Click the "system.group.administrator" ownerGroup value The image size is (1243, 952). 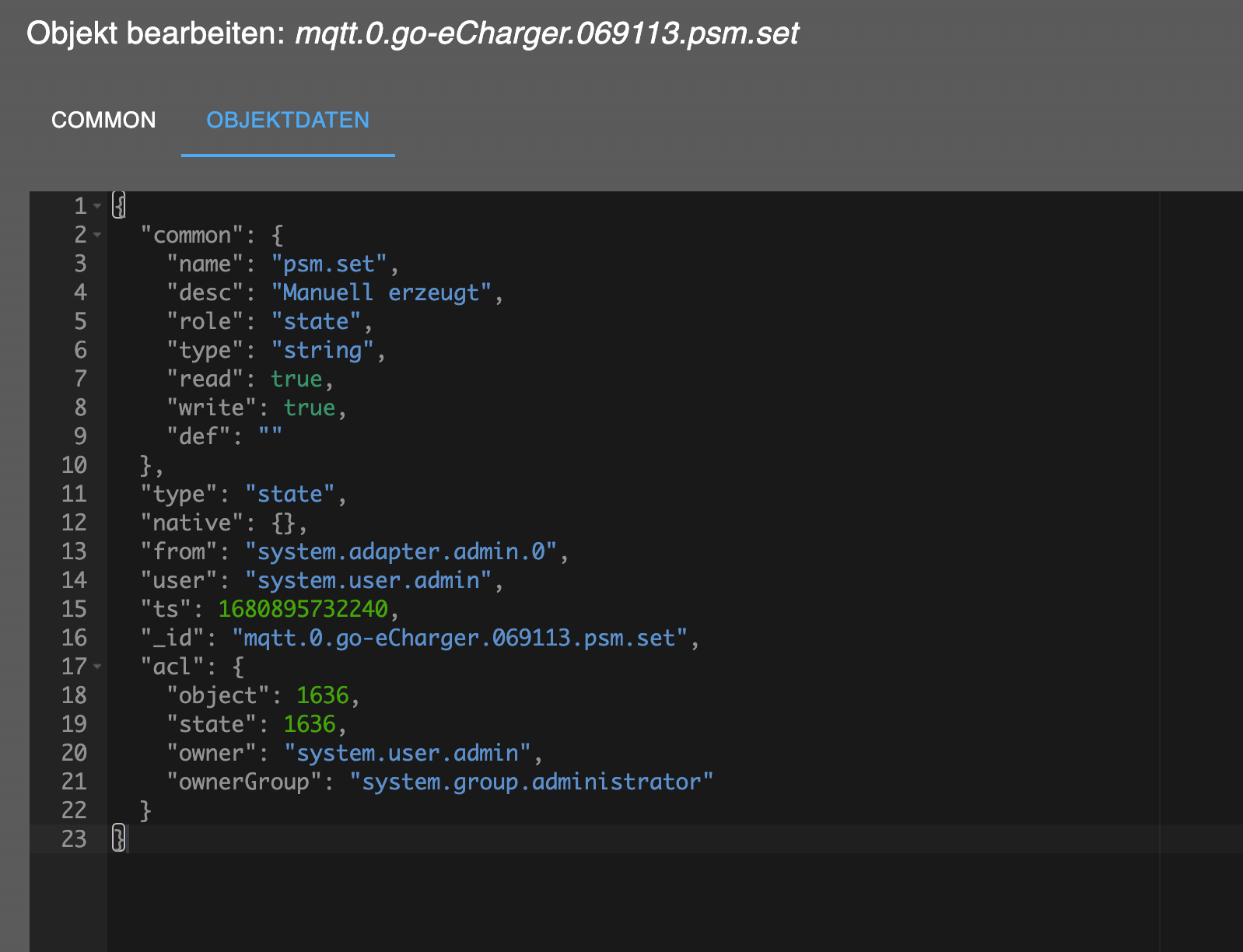tap(531, 782)
